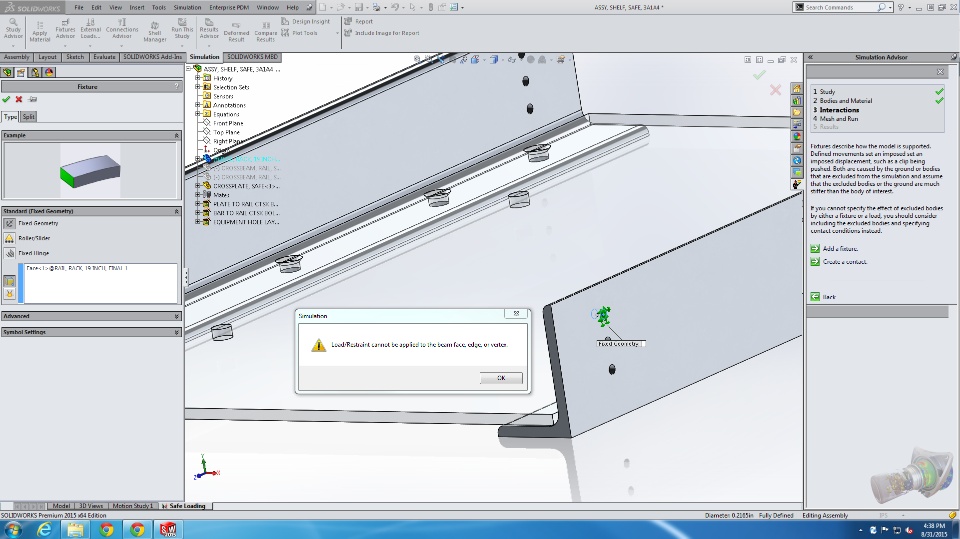Open Design Library icon in task pane
Viewport: 960px width, 539px height.
(x=797, y=101)
